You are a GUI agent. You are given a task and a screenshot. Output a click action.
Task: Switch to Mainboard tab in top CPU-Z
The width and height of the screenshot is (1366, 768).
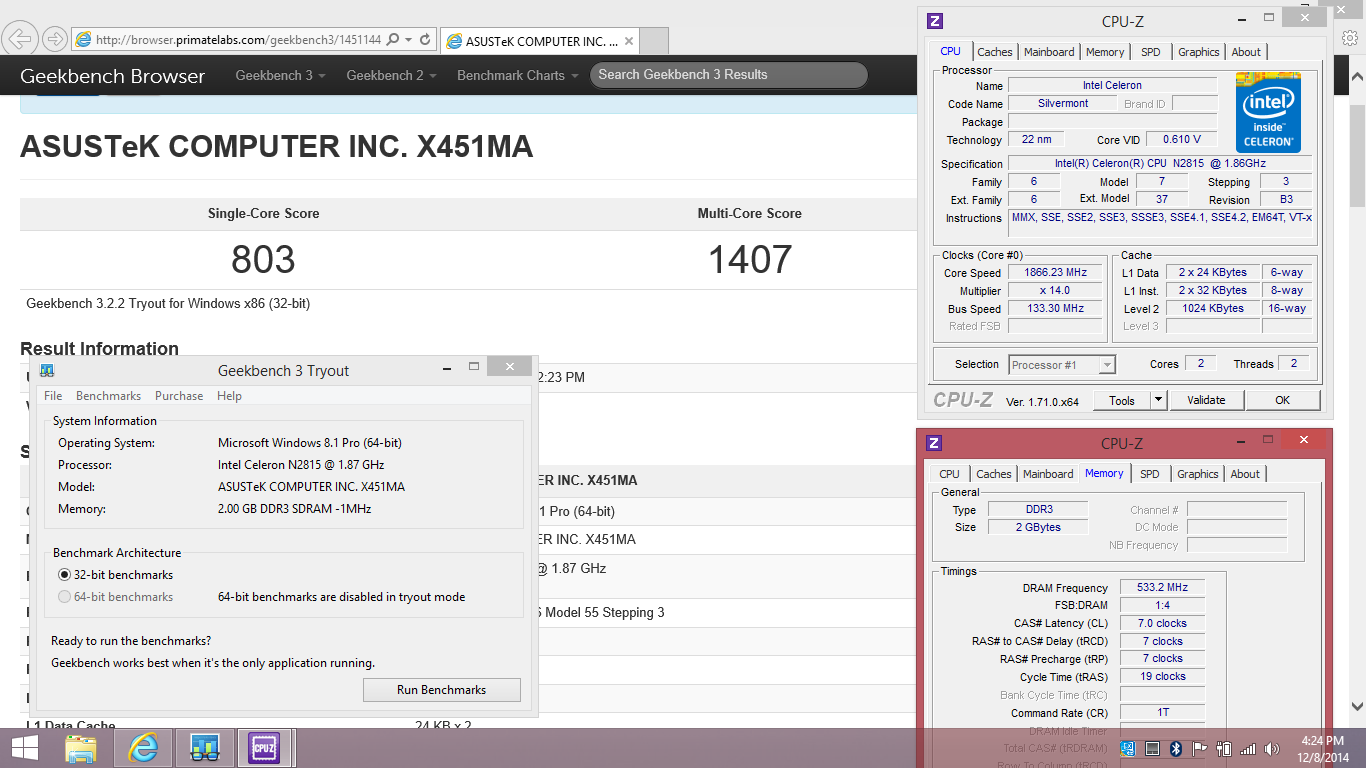click(1049, 52)
